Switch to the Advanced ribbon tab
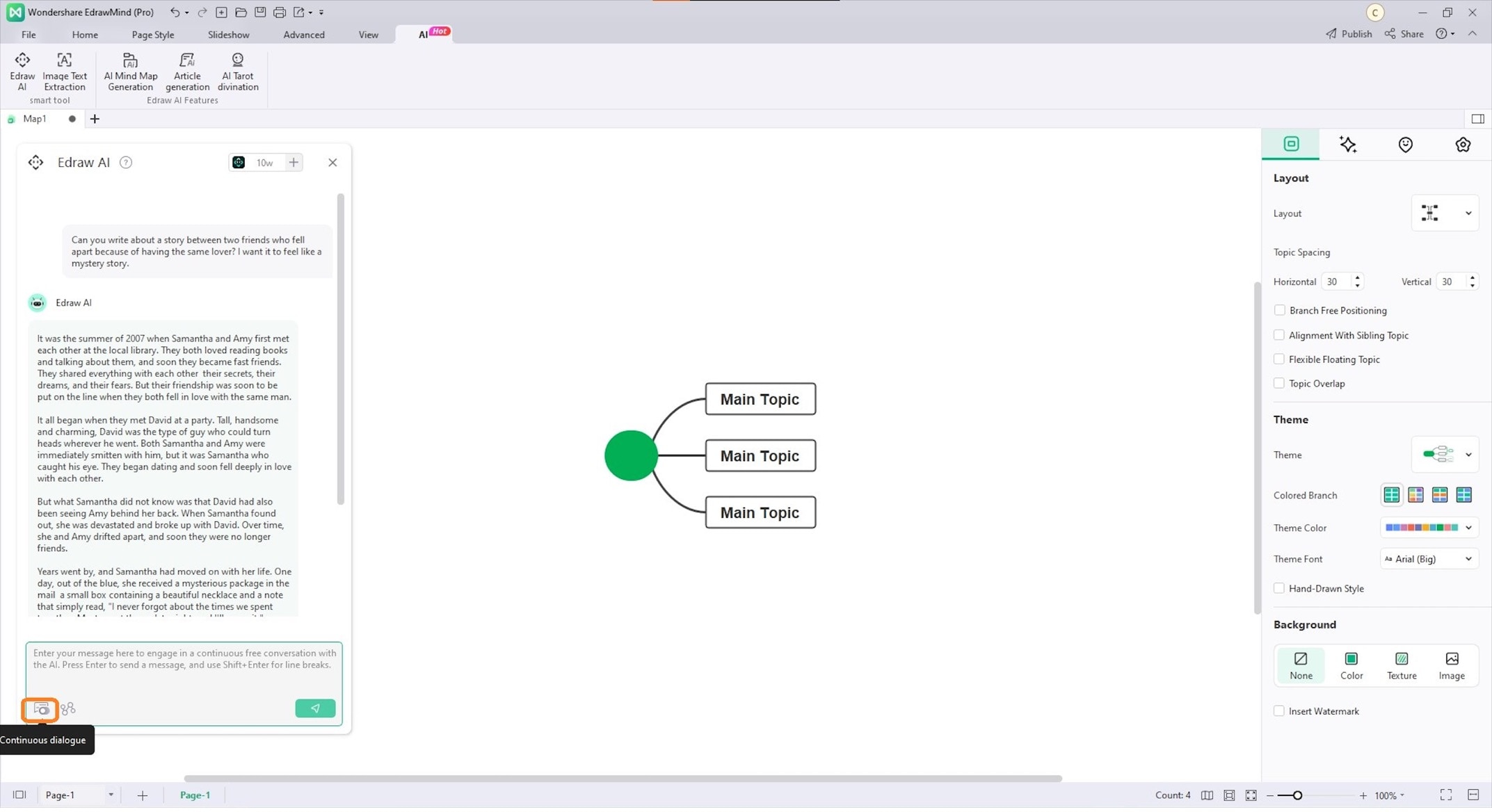The image size is (1492, 812). point(303,33)
